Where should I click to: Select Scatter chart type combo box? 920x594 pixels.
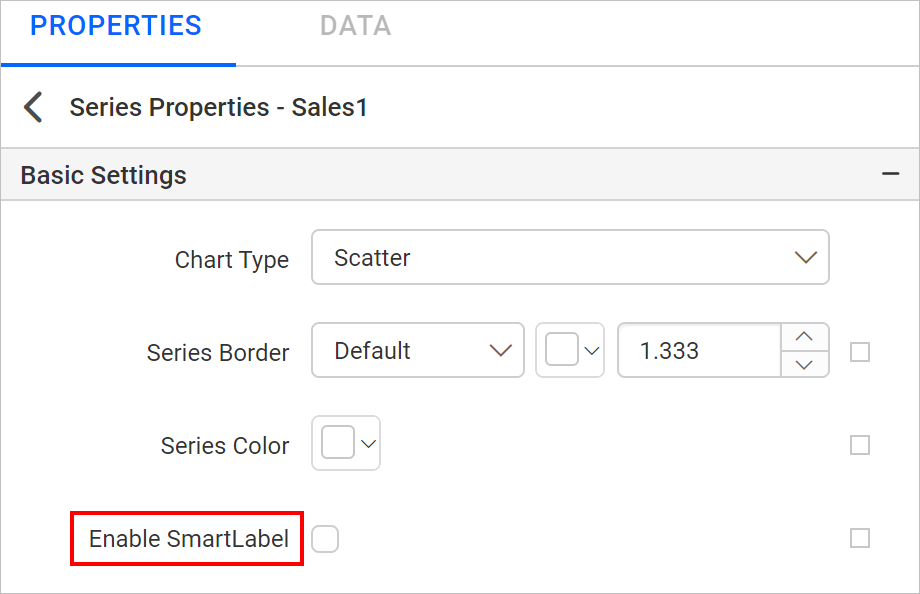(570, 257)
